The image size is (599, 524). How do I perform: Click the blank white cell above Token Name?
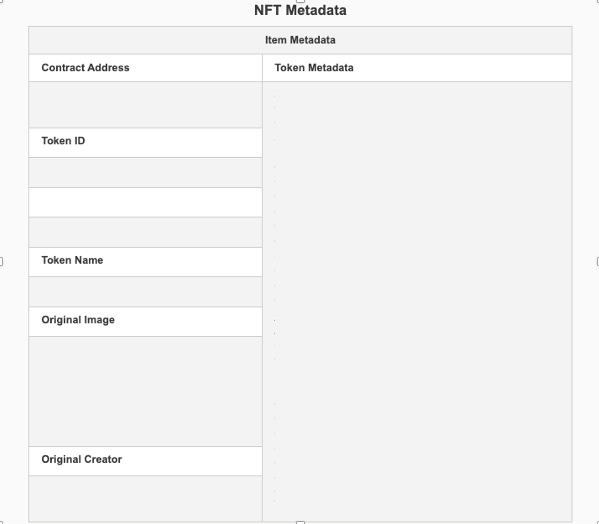(146, 202)
